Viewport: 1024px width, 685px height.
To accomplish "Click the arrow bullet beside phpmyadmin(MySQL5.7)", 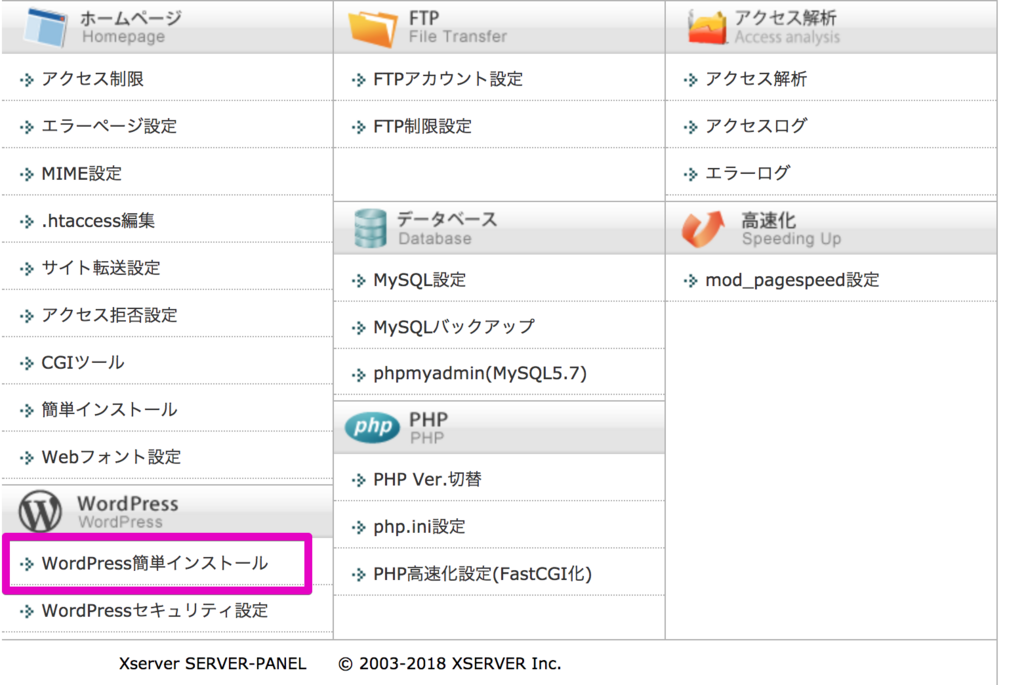I will point(359,374).
